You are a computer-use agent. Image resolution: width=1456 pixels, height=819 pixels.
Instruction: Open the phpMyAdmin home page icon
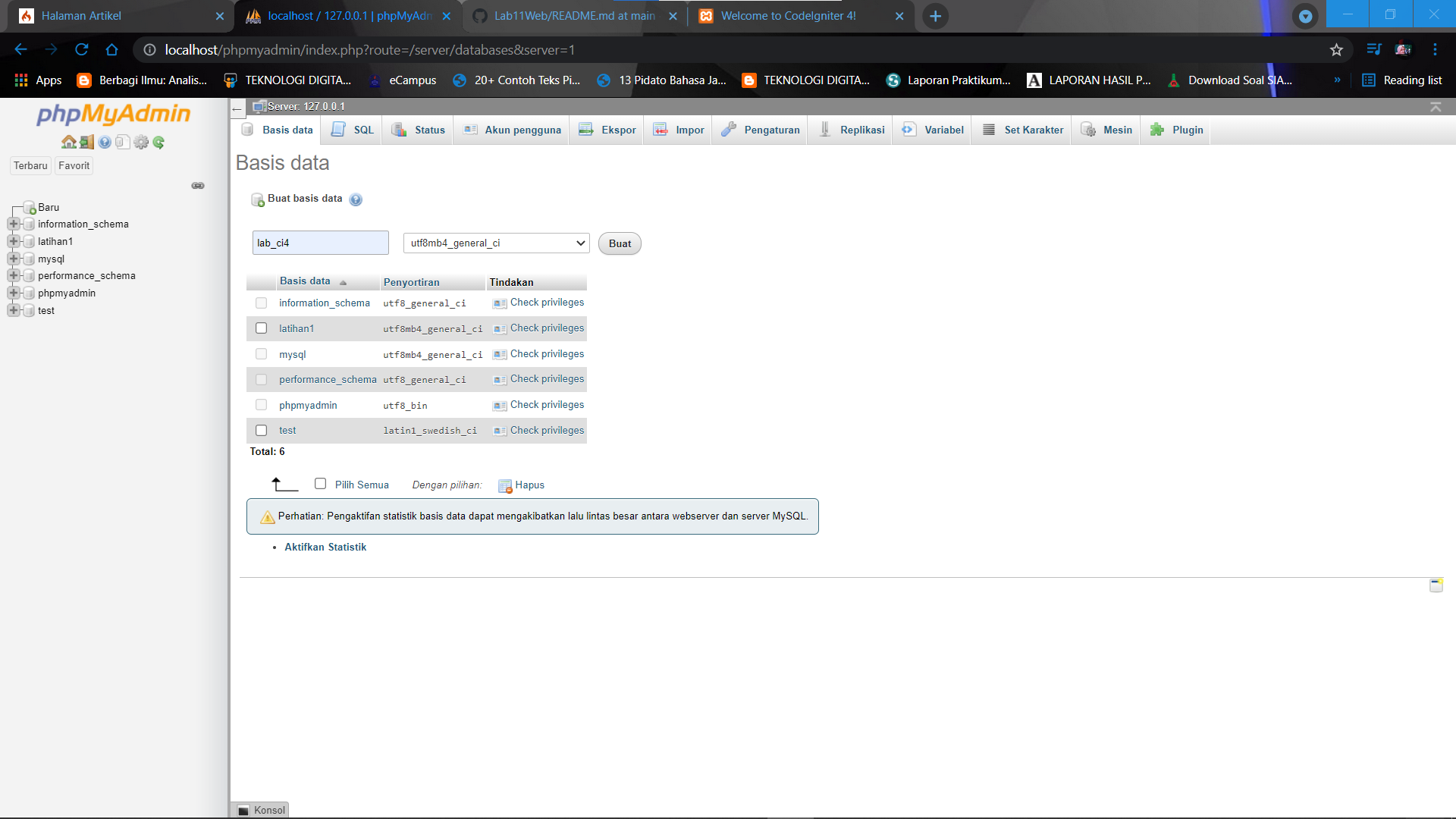pos(69,142)
